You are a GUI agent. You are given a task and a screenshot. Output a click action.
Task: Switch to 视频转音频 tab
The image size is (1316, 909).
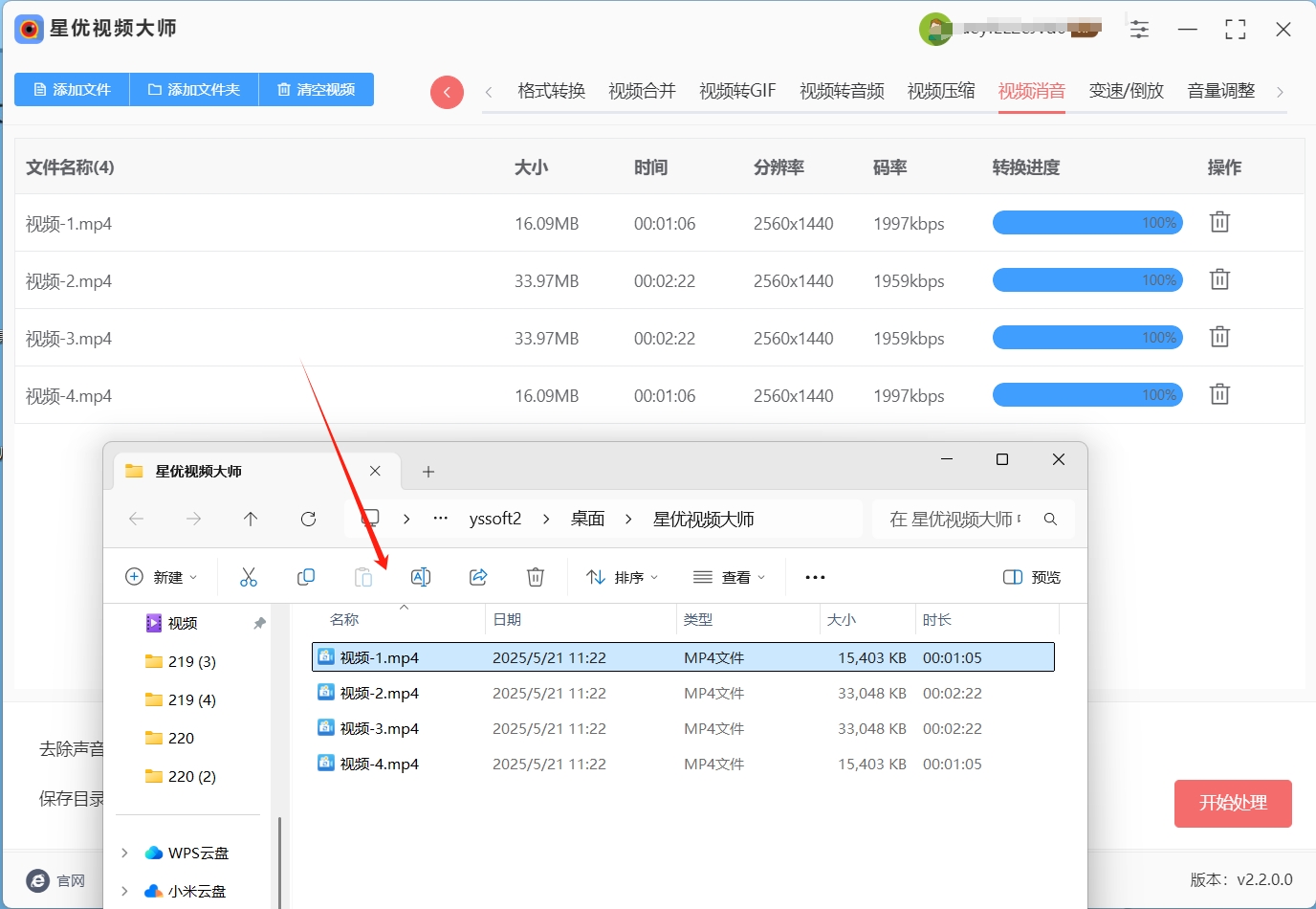point(842,91)
